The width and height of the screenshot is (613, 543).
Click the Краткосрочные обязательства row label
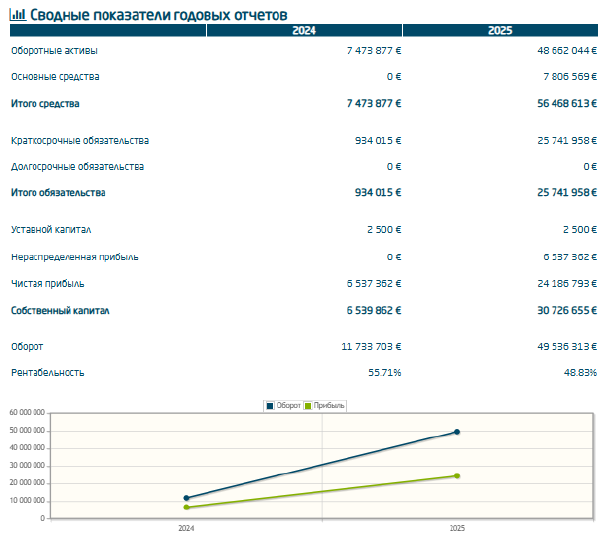tap(80, 141)
